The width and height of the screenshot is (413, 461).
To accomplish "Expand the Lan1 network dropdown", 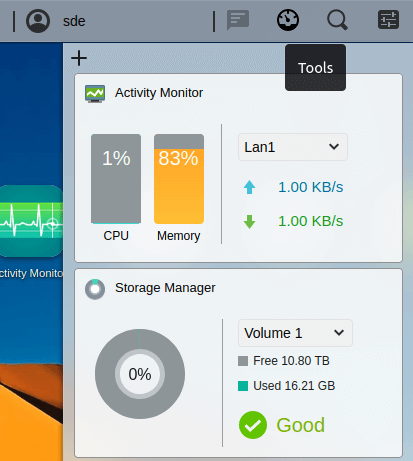I will (x=293, y=147).
